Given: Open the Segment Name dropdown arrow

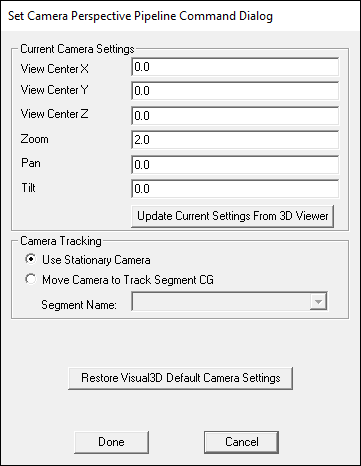Looking at the screenshot, I should pyautogui.click(x=318, y=302).
